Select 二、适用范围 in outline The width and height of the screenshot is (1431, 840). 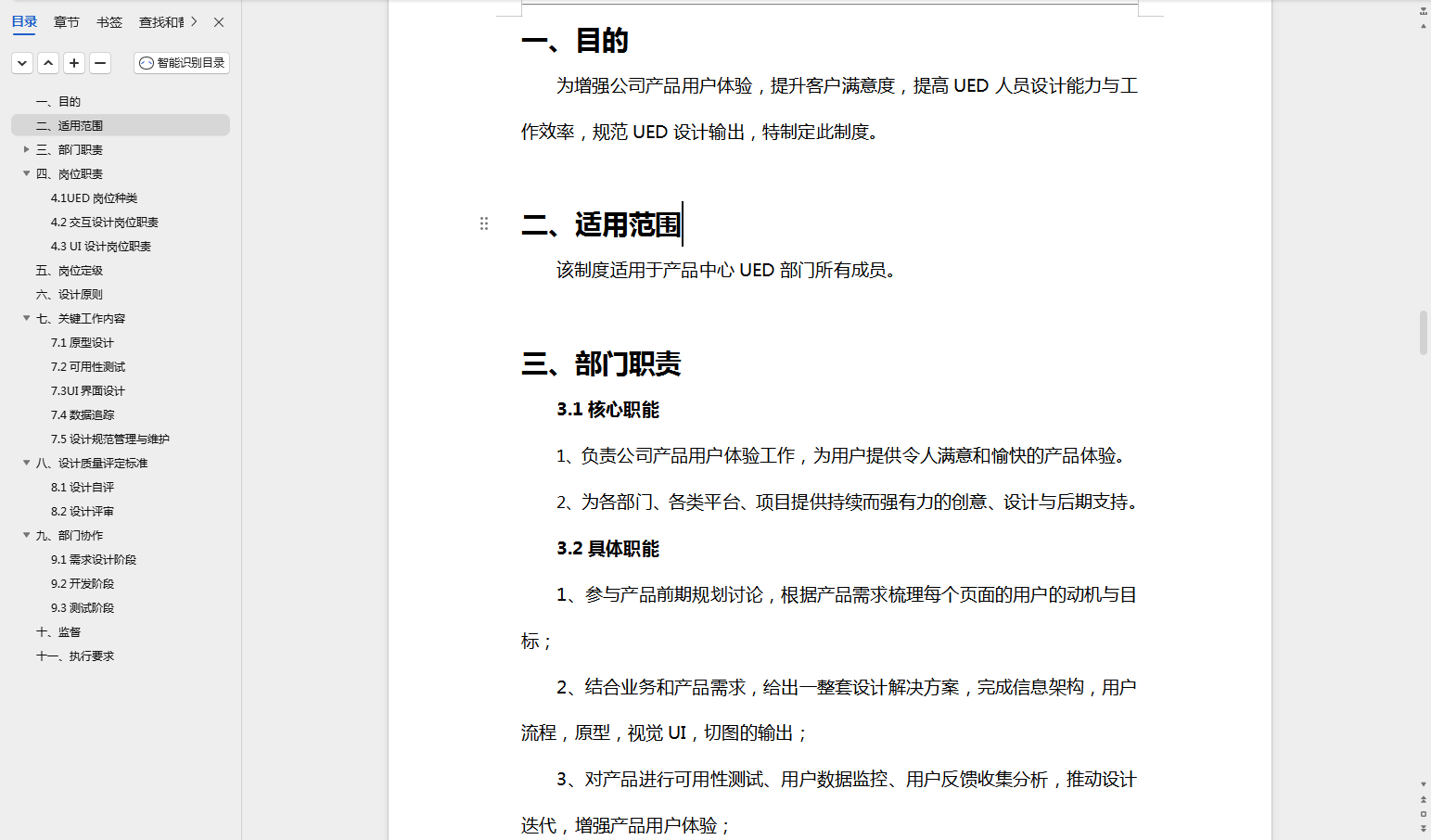point(121,125)
